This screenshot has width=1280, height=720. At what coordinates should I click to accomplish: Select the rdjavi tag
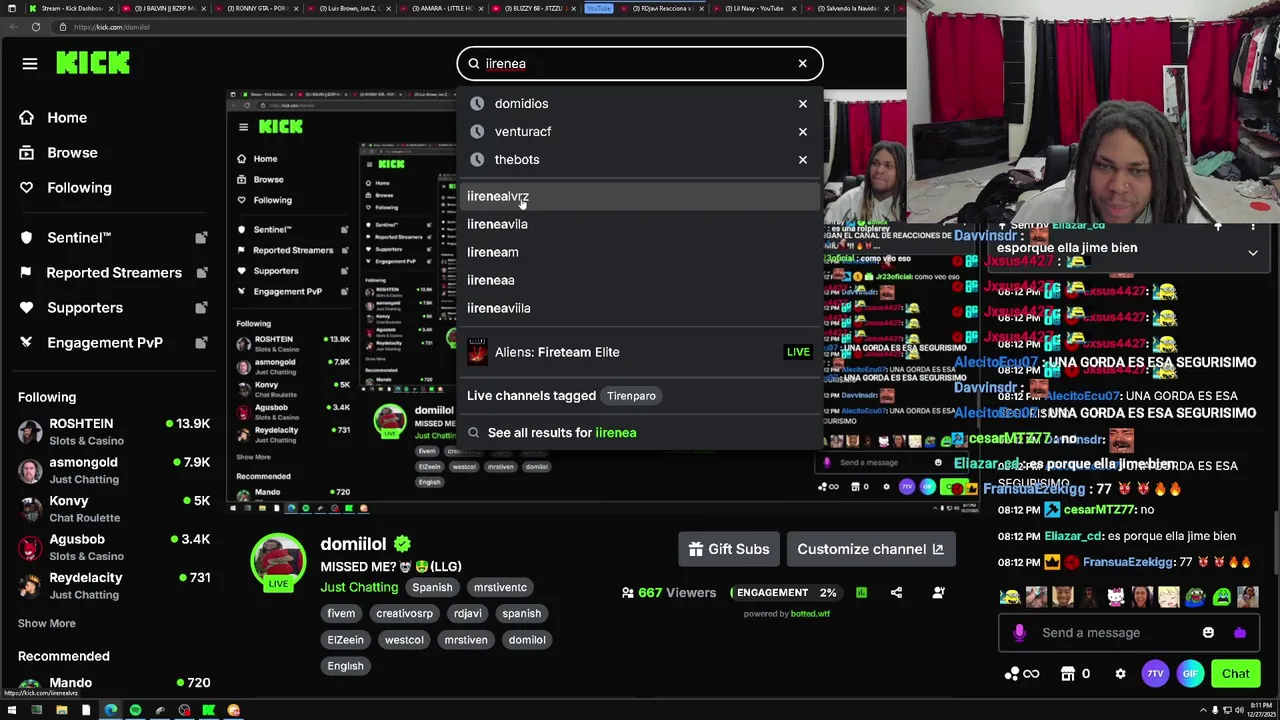click(467, 614)
